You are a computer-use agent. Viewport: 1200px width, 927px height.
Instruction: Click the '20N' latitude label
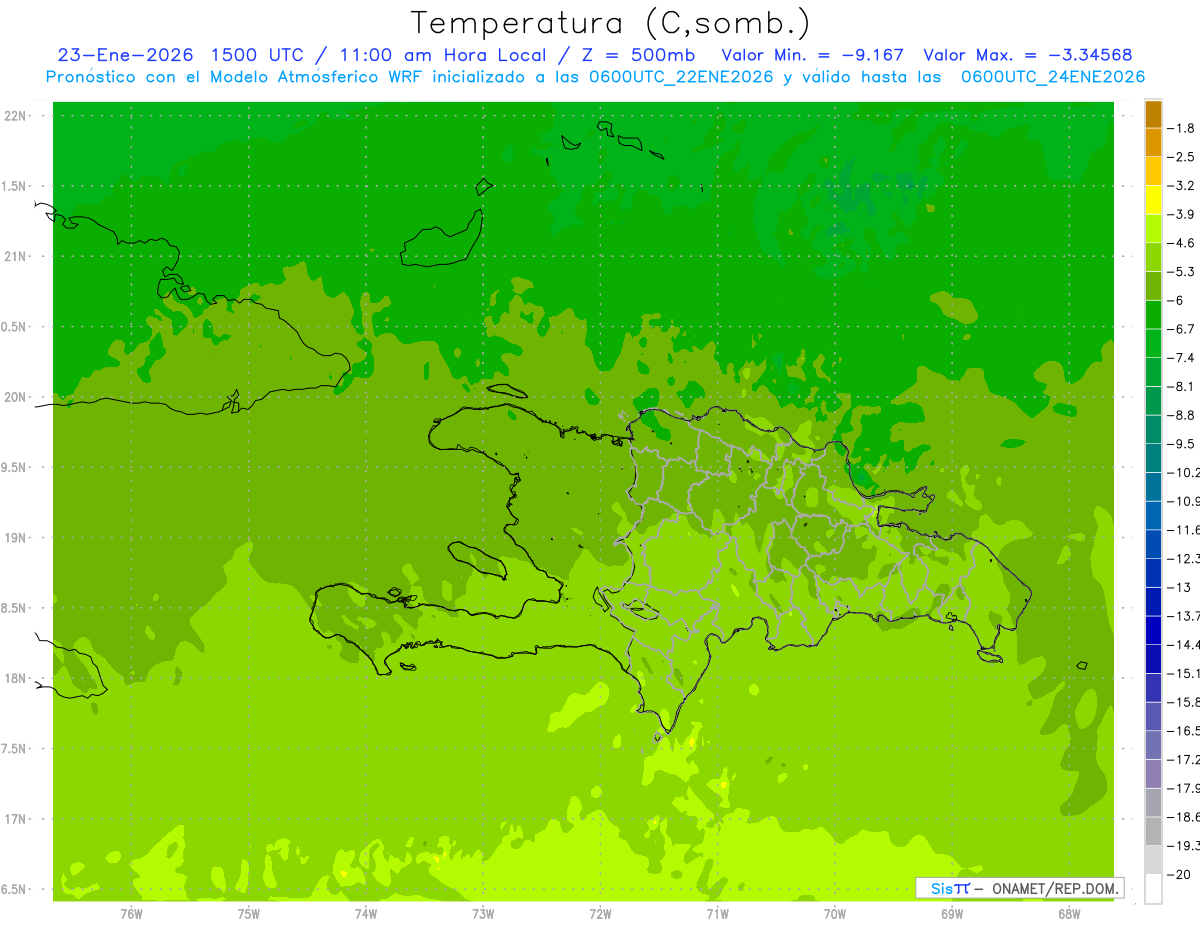point(15,397)
